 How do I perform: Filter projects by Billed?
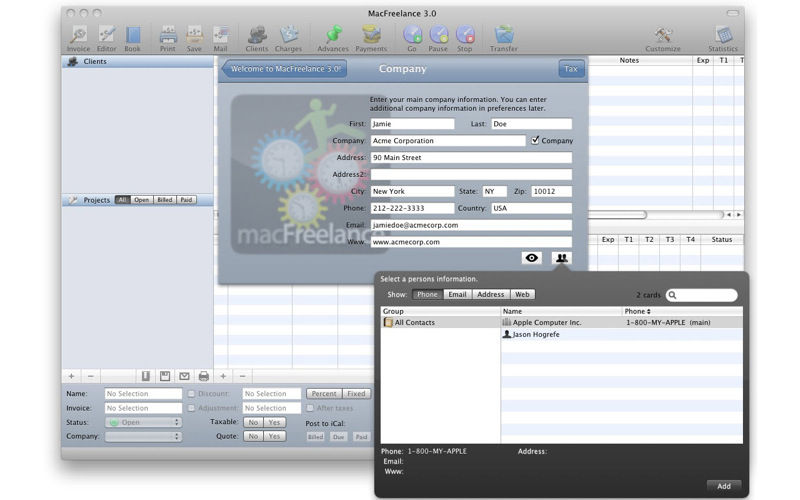click(x=164, y=200)
